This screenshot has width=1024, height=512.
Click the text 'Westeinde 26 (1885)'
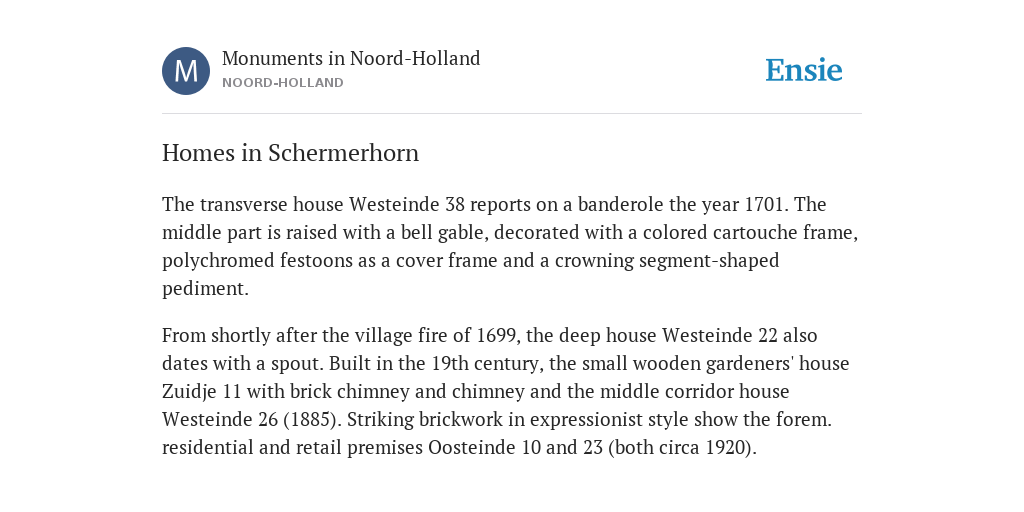coord(249,420)
